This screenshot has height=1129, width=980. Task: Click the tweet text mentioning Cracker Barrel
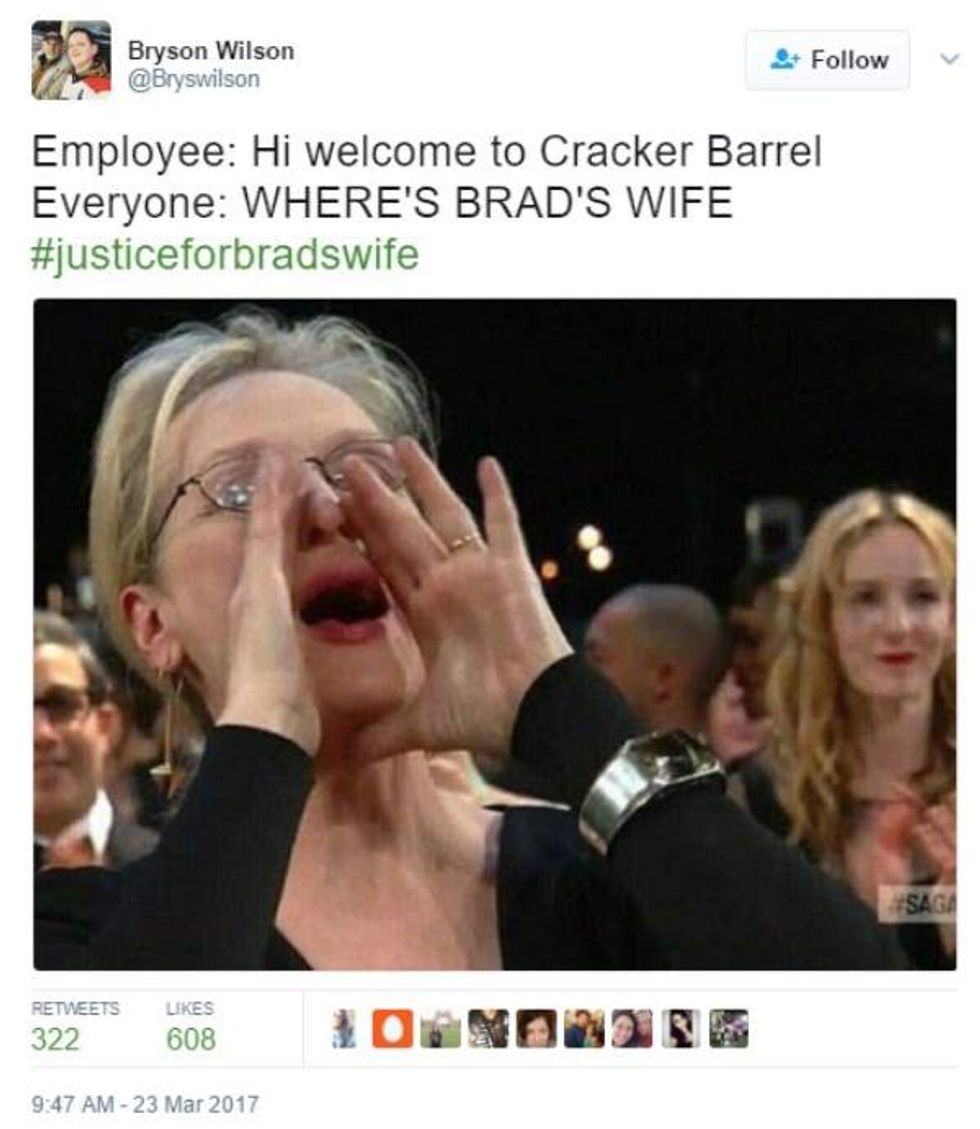pos(426,177)
